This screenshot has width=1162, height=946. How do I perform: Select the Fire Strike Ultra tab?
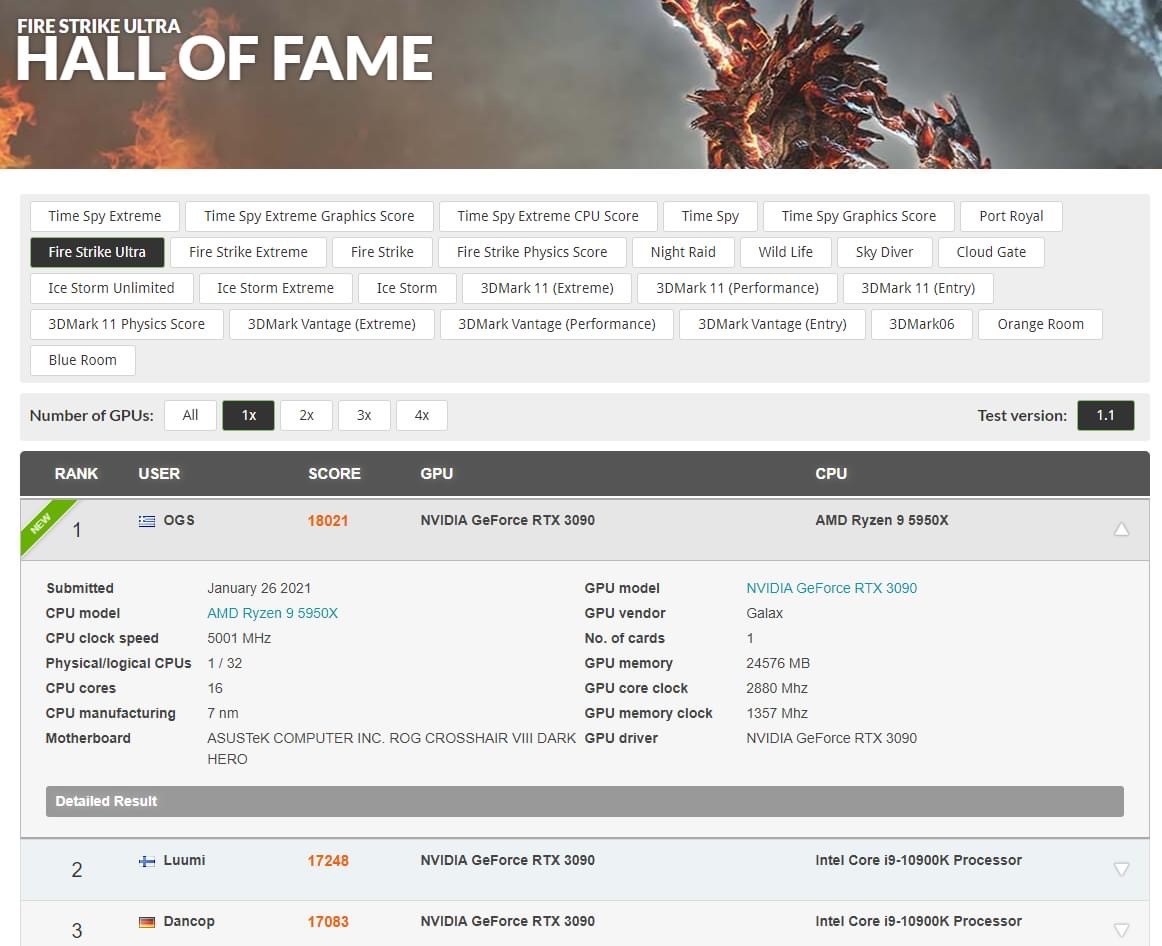pos(97,253)
